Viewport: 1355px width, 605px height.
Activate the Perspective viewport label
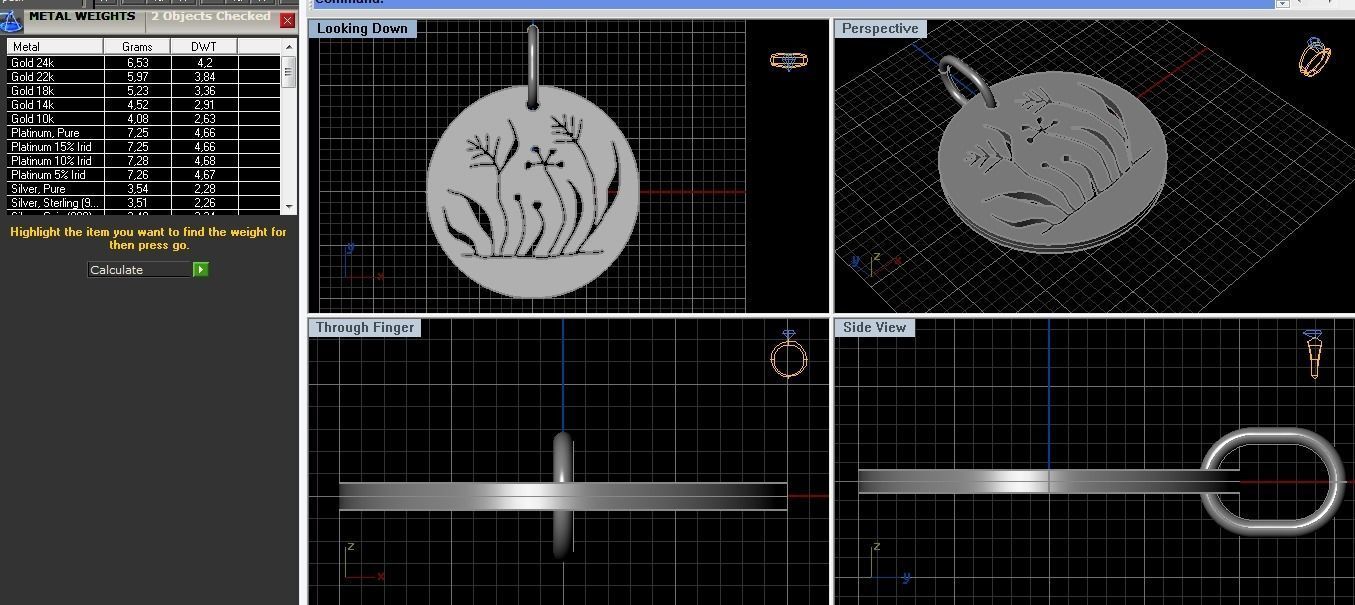880,28
